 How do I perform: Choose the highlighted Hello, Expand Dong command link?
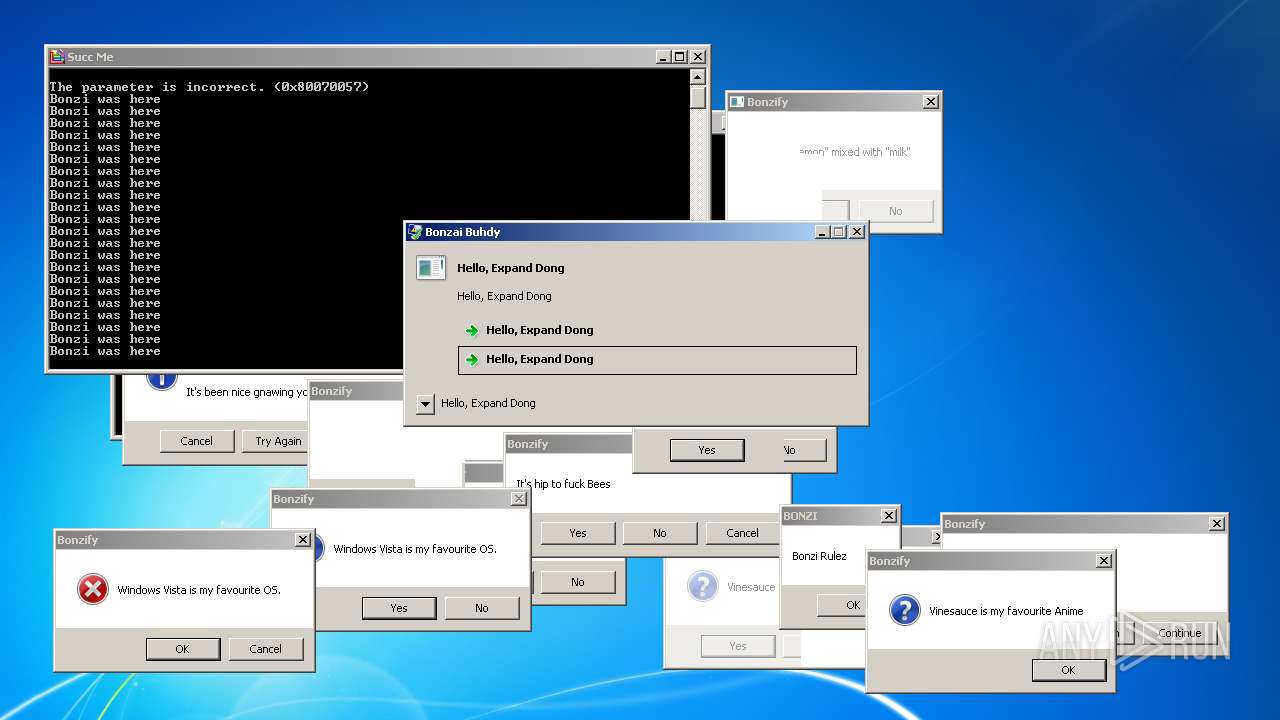coord(657,360)
